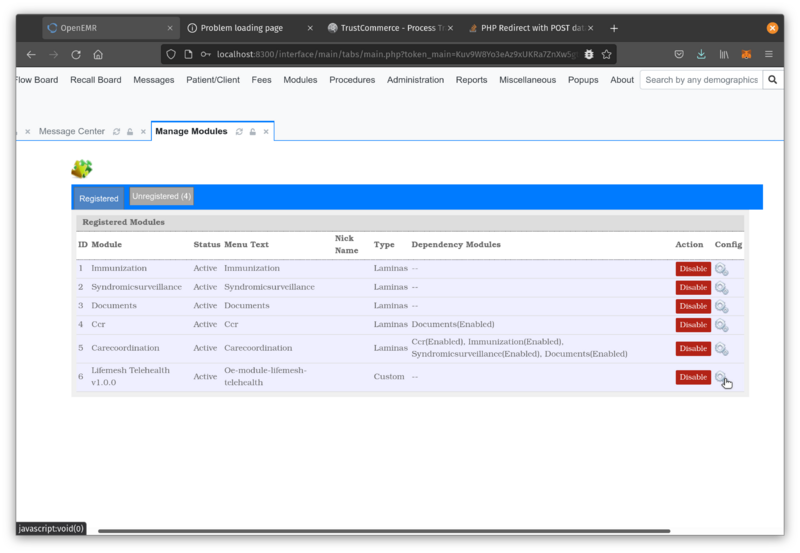Toggle lock on Message Center tab
The width and height of the screenshot is (800, 553).
coord(130,131)
